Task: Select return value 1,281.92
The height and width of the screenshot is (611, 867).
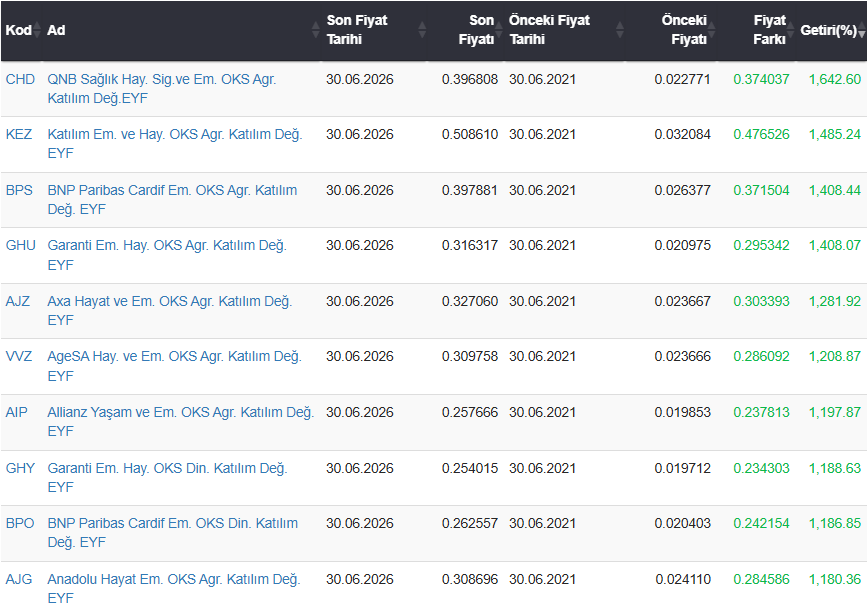Action: click(x=835, y=301)
